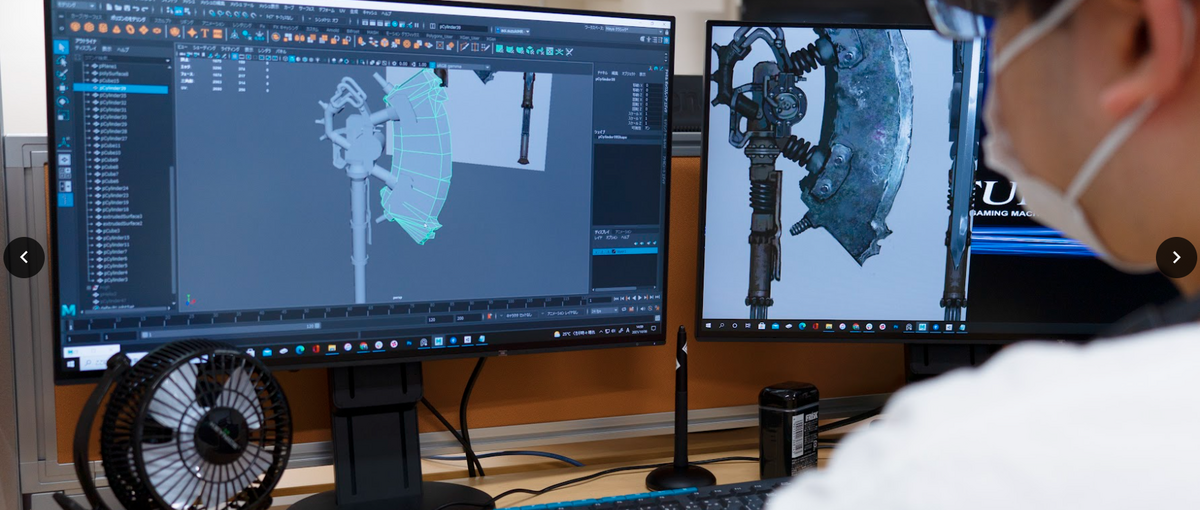Go to end of playback range
The height and width of the screenshot is (510, 1200).
657,297
